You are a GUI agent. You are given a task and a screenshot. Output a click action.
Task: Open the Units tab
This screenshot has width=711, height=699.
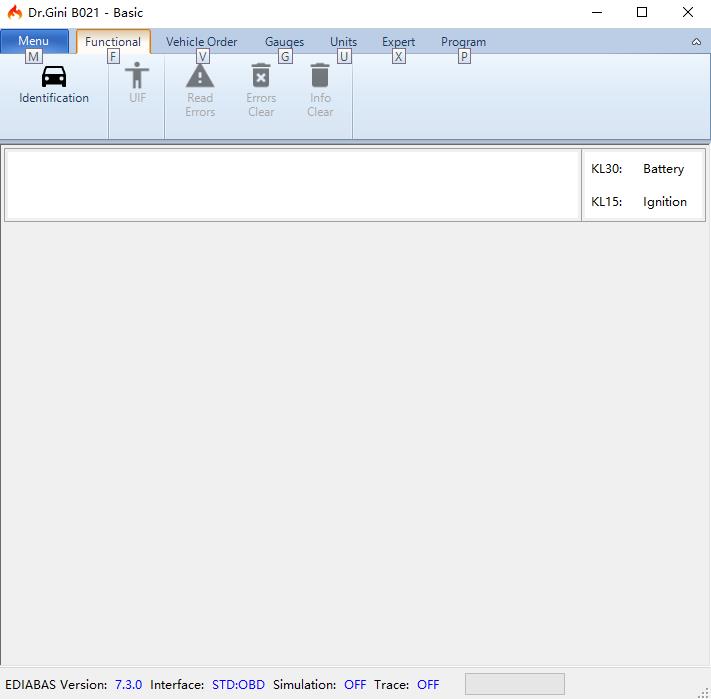[343, 42]
